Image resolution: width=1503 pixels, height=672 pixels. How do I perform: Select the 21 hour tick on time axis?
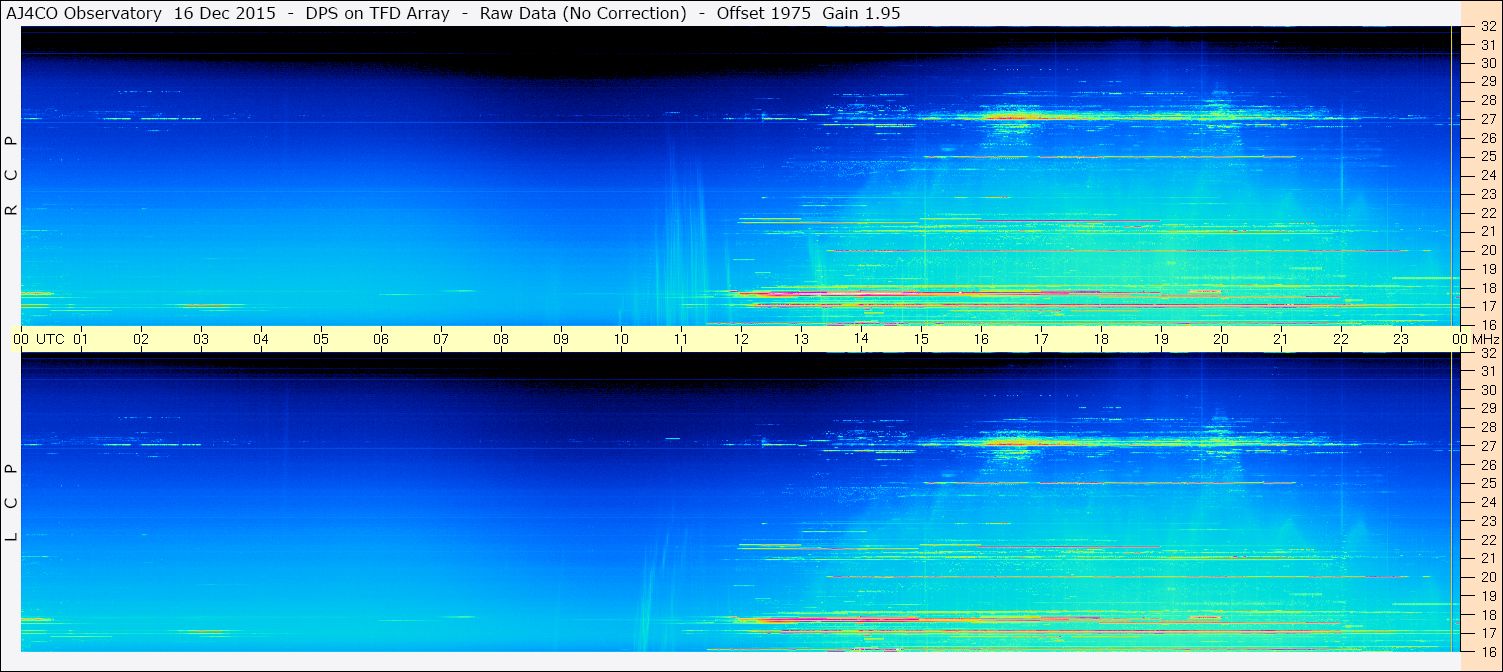click(x=1281, y=339)
